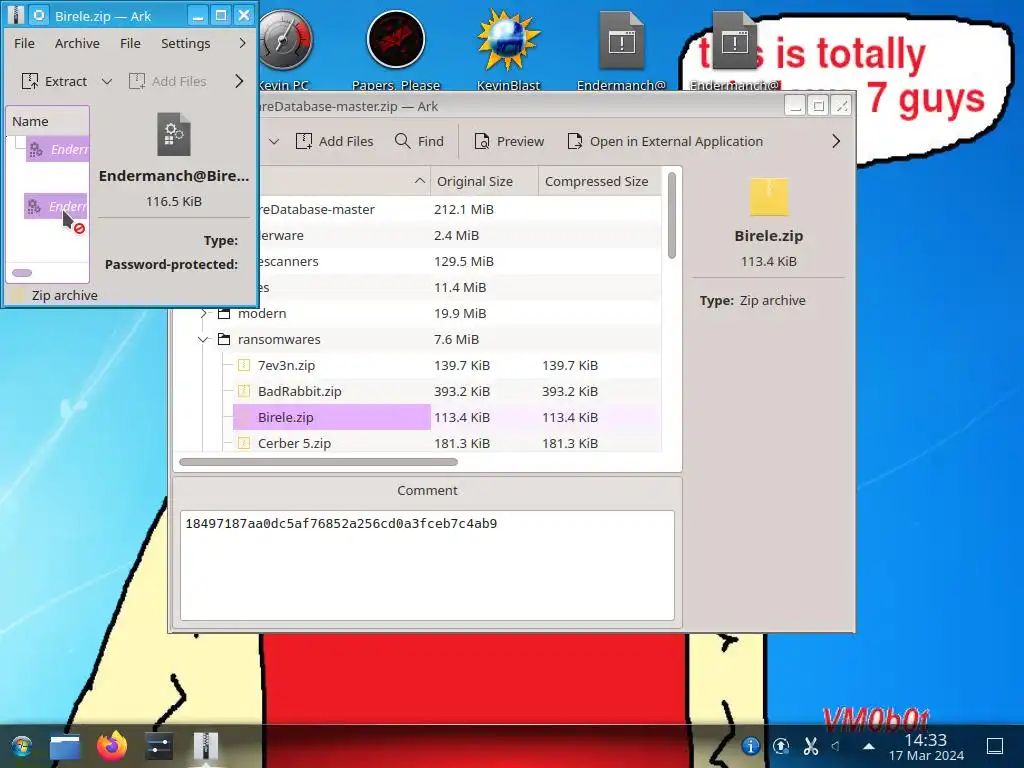Click the pin icon in Birele.zip title bar
Screen dimensions: 1024x768
(39, 15)
